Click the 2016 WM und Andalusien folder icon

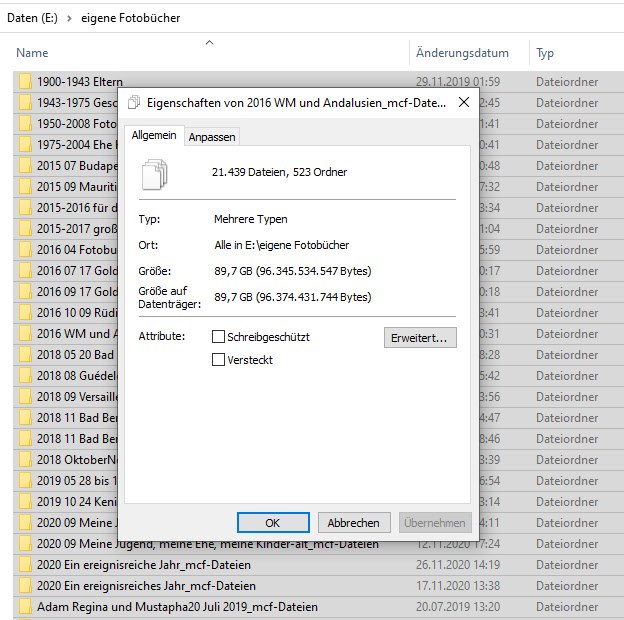click(25, 333)
